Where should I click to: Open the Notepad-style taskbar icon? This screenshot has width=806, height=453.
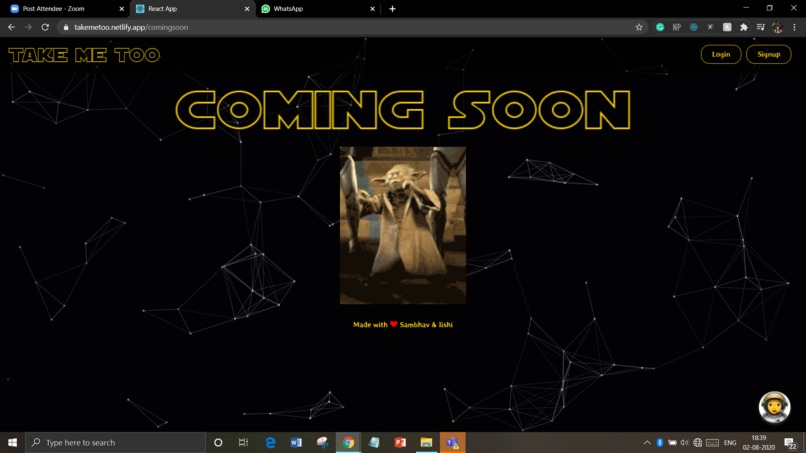(x=374, y=442)
